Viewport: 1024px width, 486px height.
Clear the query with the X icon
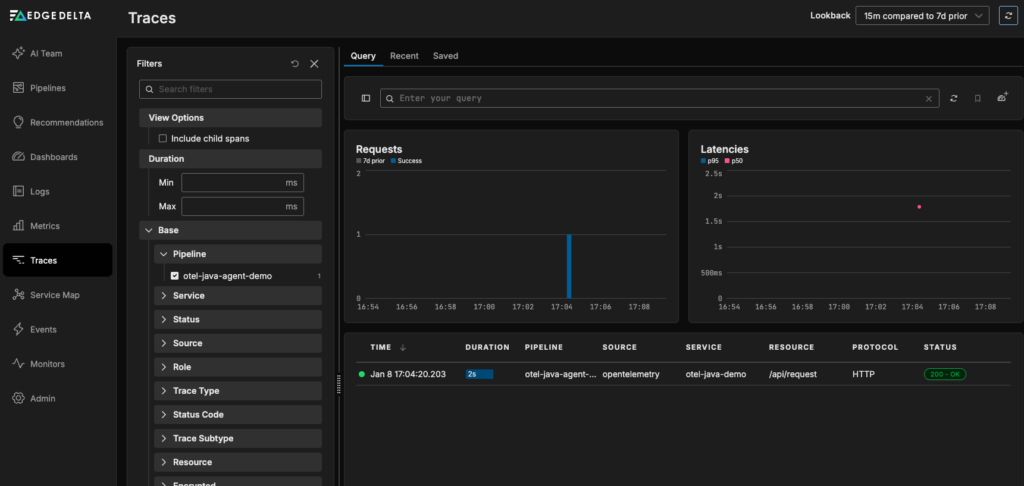pyautogui.click(x=929, y=98)
